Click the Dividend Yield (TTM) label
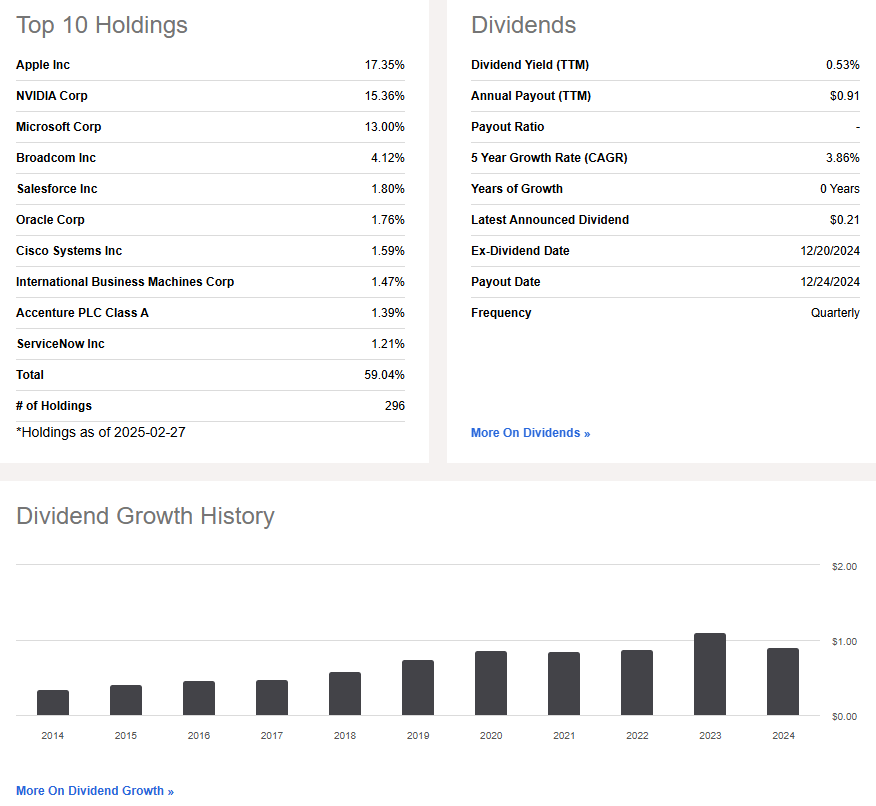The image size is (876, 806). (x=530, y=65)
